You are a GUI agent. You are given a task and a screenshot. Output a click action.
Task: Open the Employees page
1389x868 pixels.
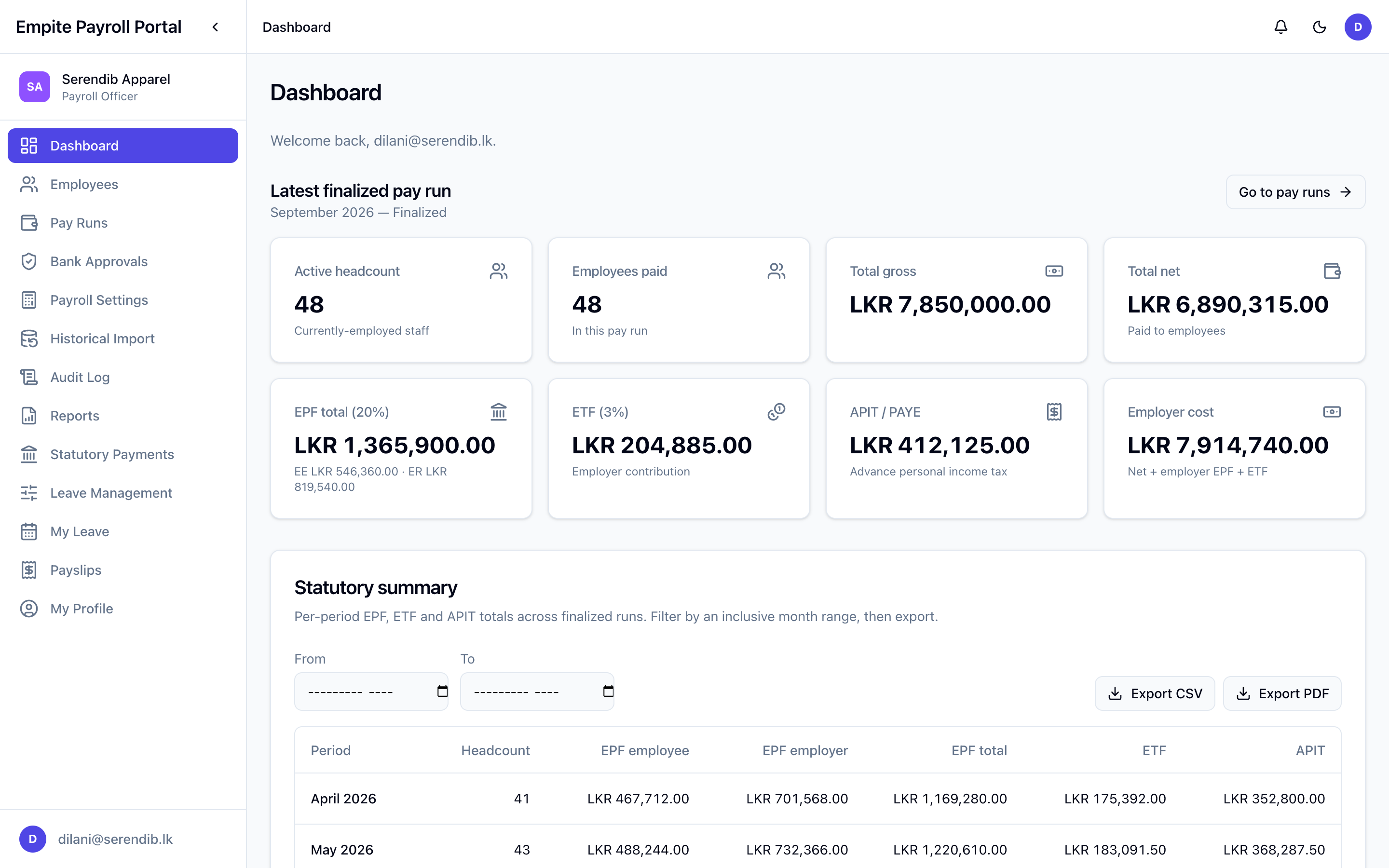(123, 184)
